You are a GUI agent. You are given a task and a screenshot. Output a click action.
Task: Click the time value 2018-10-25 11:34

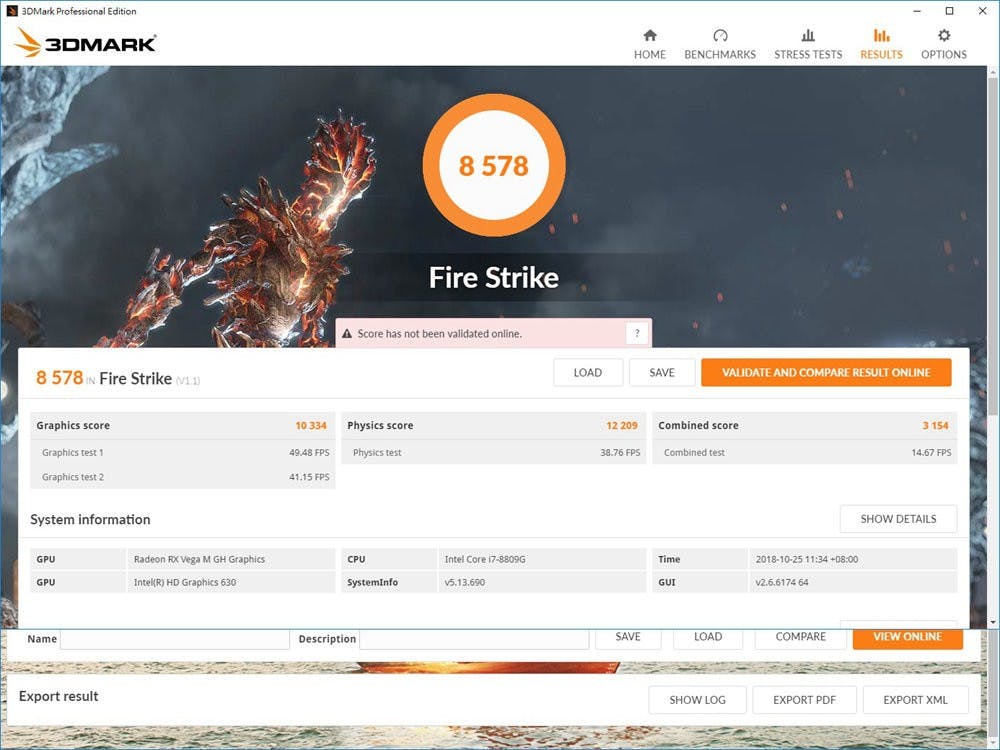(807, 559)
